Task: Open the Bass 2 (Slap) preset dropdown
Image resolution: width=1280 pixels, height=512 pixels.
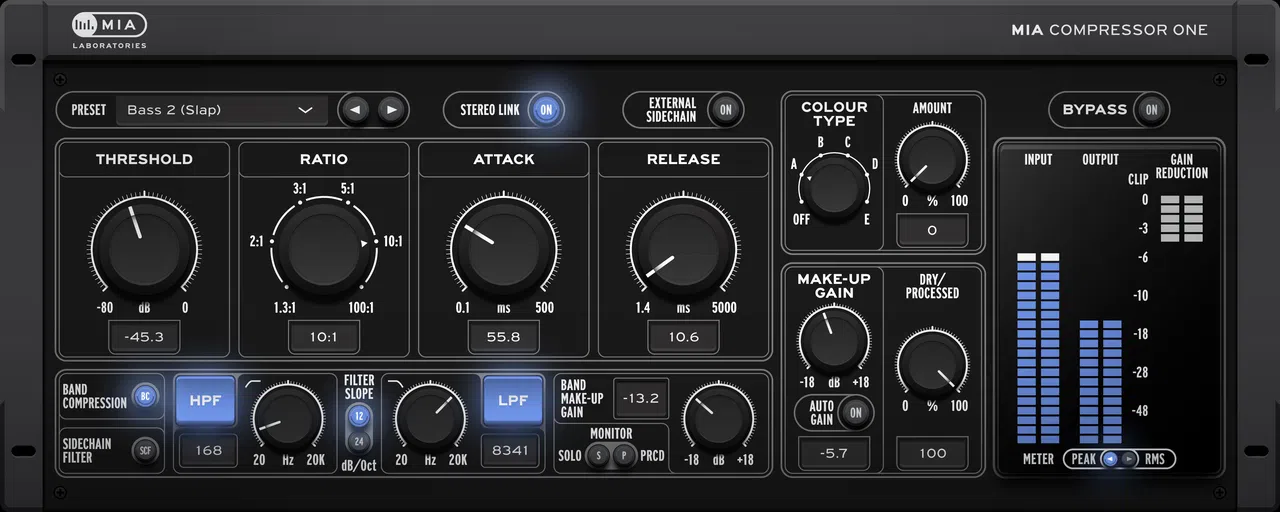Action: click(221, 110)
